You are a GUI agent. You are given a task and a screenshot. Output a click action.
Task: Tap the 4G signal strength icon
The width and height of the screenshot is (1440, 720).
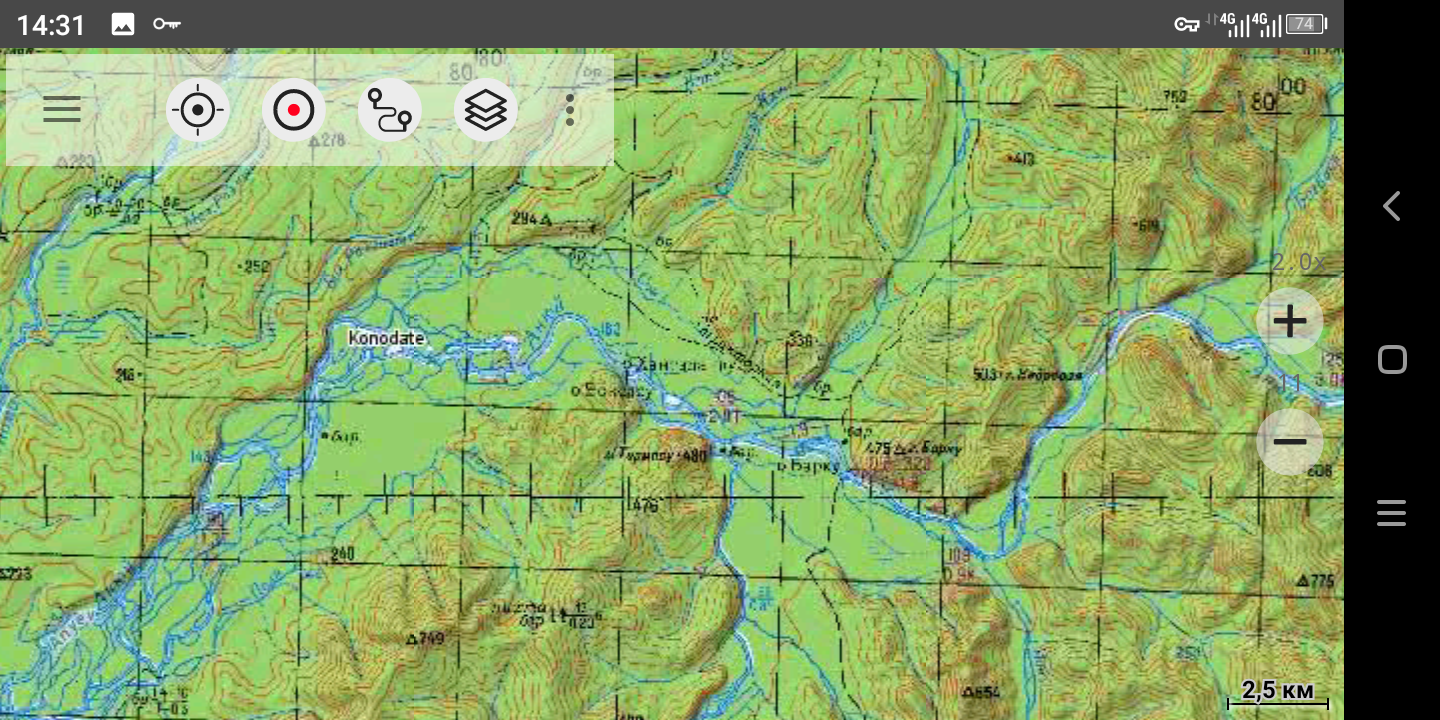[1239, 24]
